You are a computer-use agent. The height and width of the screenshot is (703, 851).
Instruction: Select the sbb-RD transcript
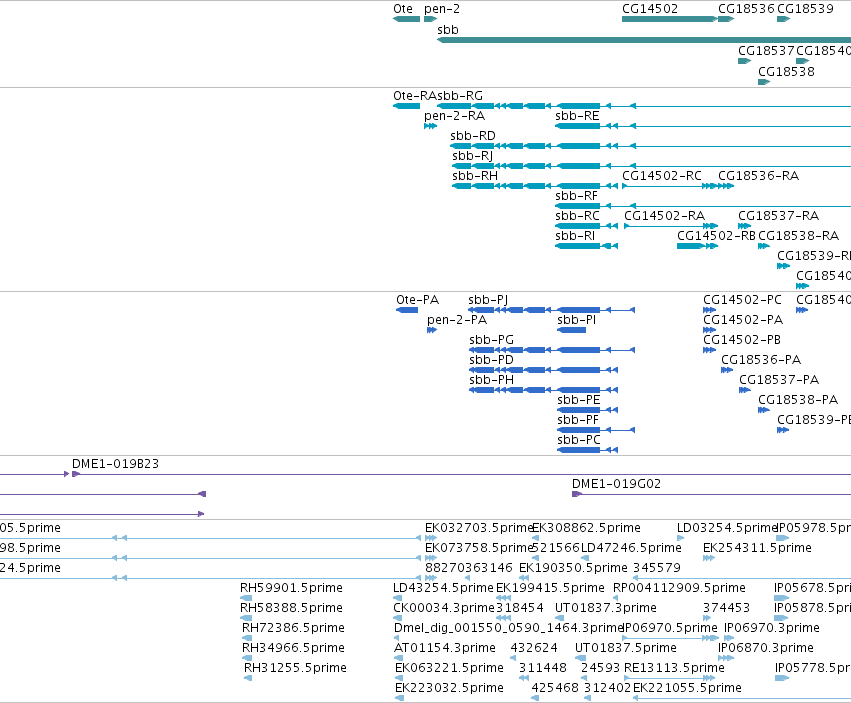650,146
